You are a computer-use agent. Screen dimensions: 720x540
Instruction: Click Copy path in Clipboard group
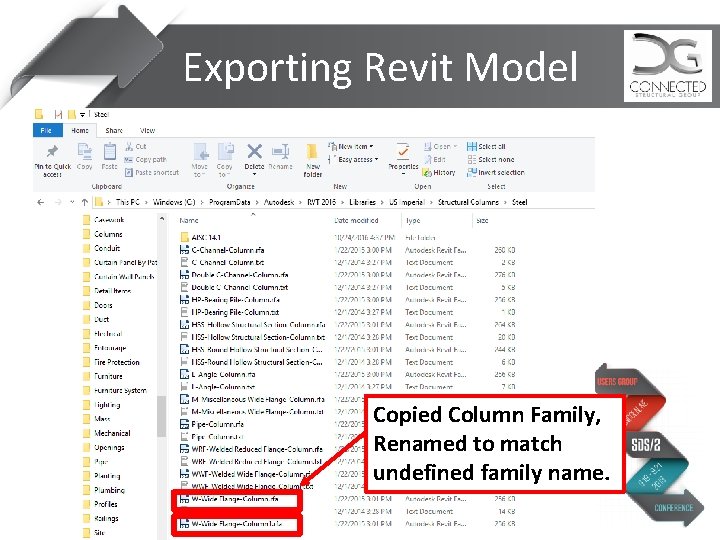(146, 159)
